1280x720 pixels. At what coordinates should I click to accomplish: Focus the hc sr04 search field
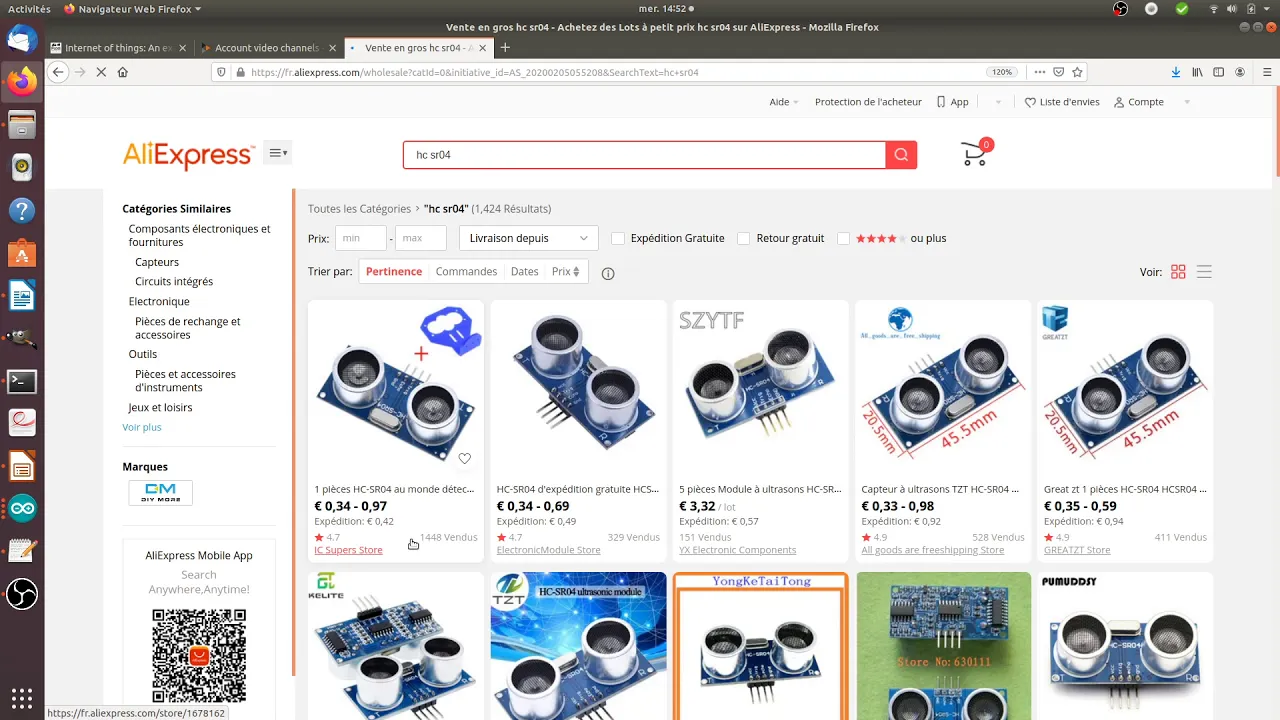click(x=644, y=155)
